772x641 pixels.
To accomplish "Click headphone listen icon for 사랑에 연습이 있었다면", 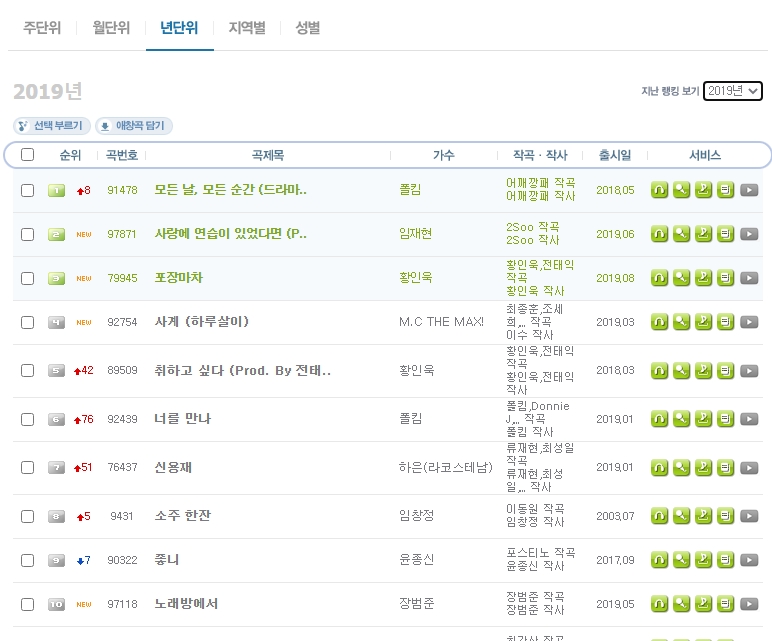I will coord(659,233).
